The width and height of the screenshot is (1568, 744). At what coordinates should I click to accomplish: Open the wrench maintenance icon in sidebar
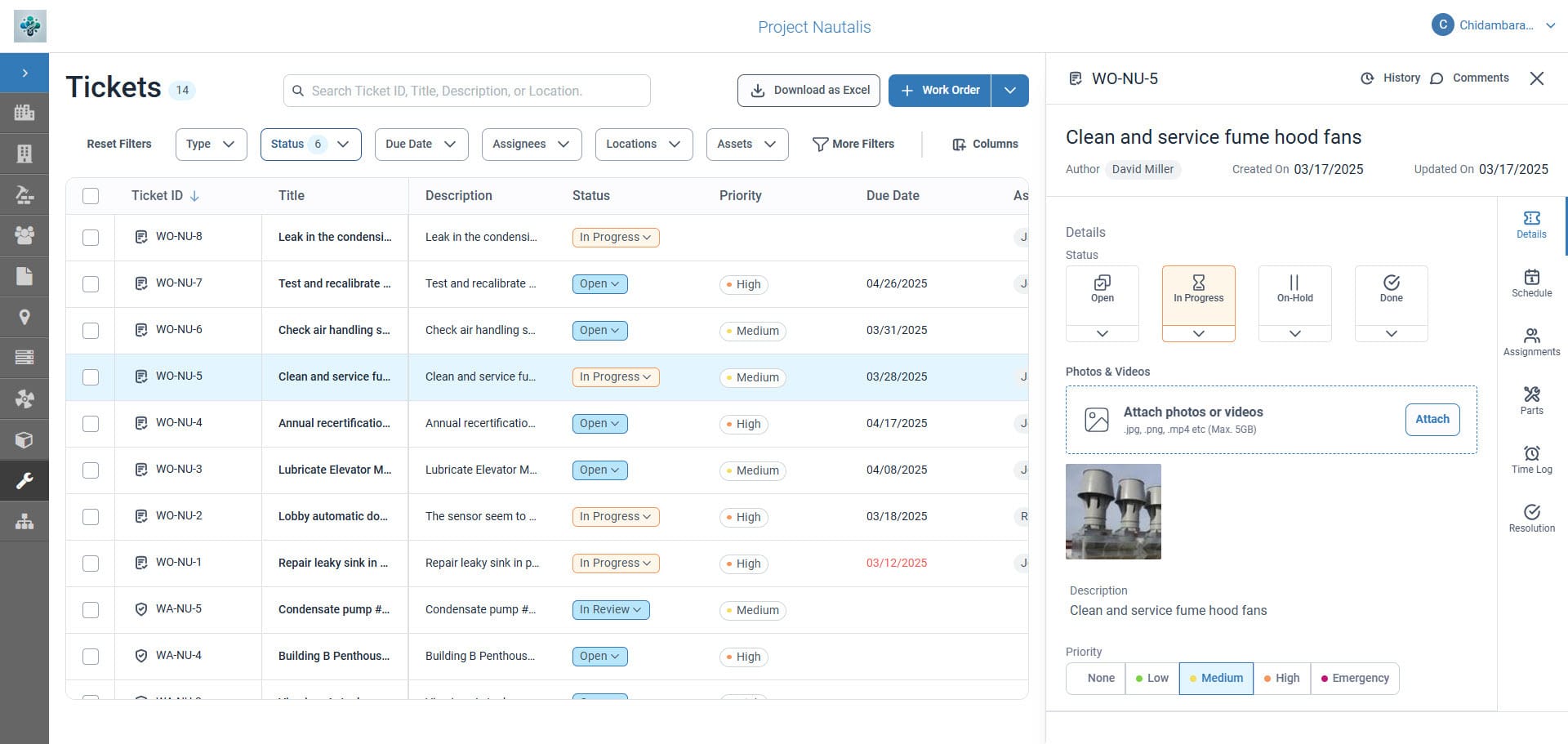pyautogui.click(x=24, y=480)
